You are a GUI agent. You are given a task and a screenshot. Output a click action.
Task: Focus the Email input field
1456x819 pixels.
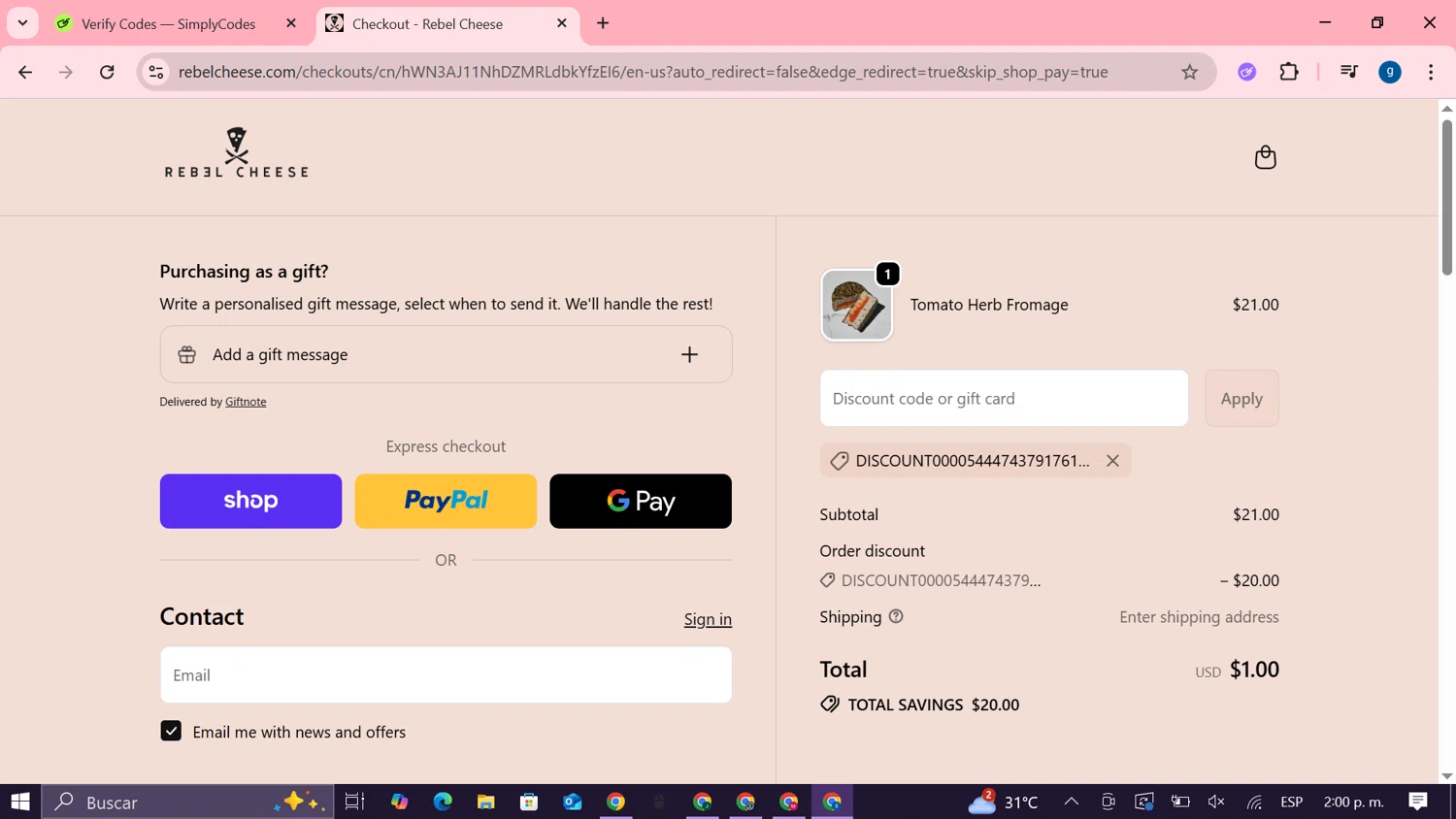tap(446, 674)
